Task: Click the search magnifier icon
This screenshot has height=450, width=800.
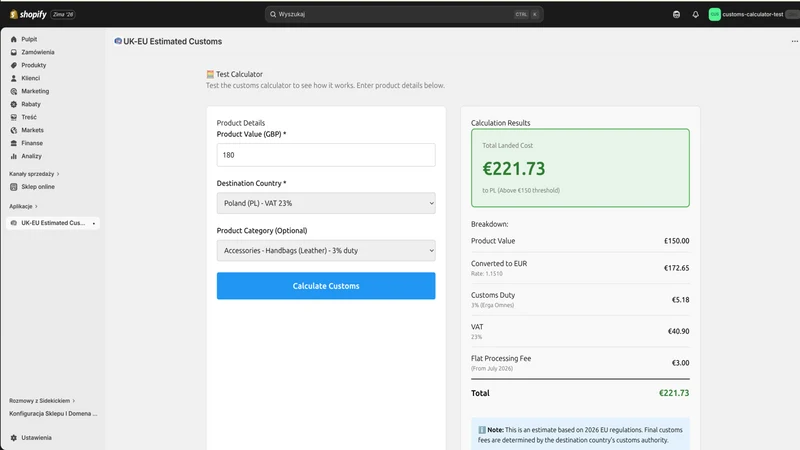Action: click(x=273, y=14)
